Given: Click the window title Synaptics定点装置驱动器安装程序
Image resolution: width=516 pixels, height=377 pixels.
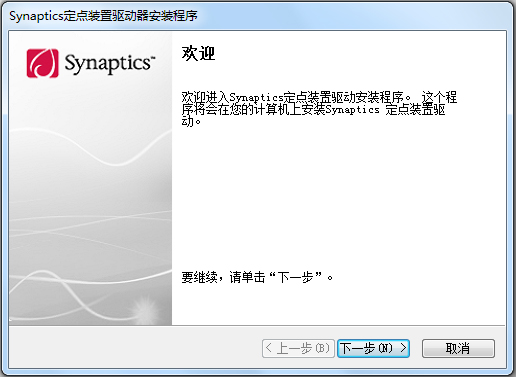Looking at the screenshot, I should pos(103,16).
